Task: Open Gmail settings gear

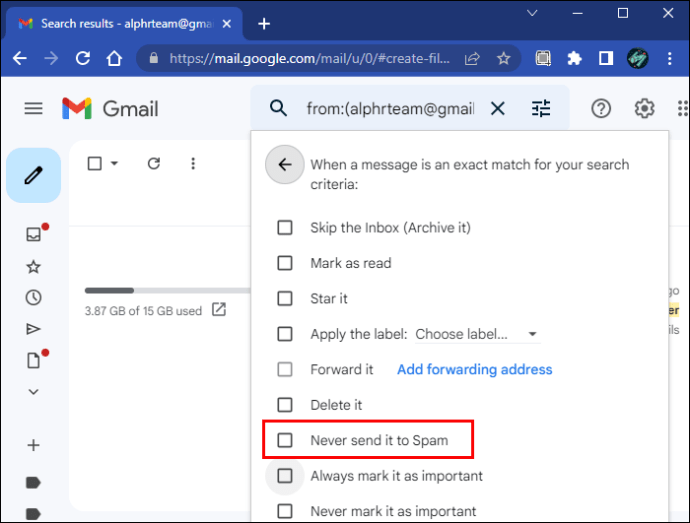Action: [644, 108]
